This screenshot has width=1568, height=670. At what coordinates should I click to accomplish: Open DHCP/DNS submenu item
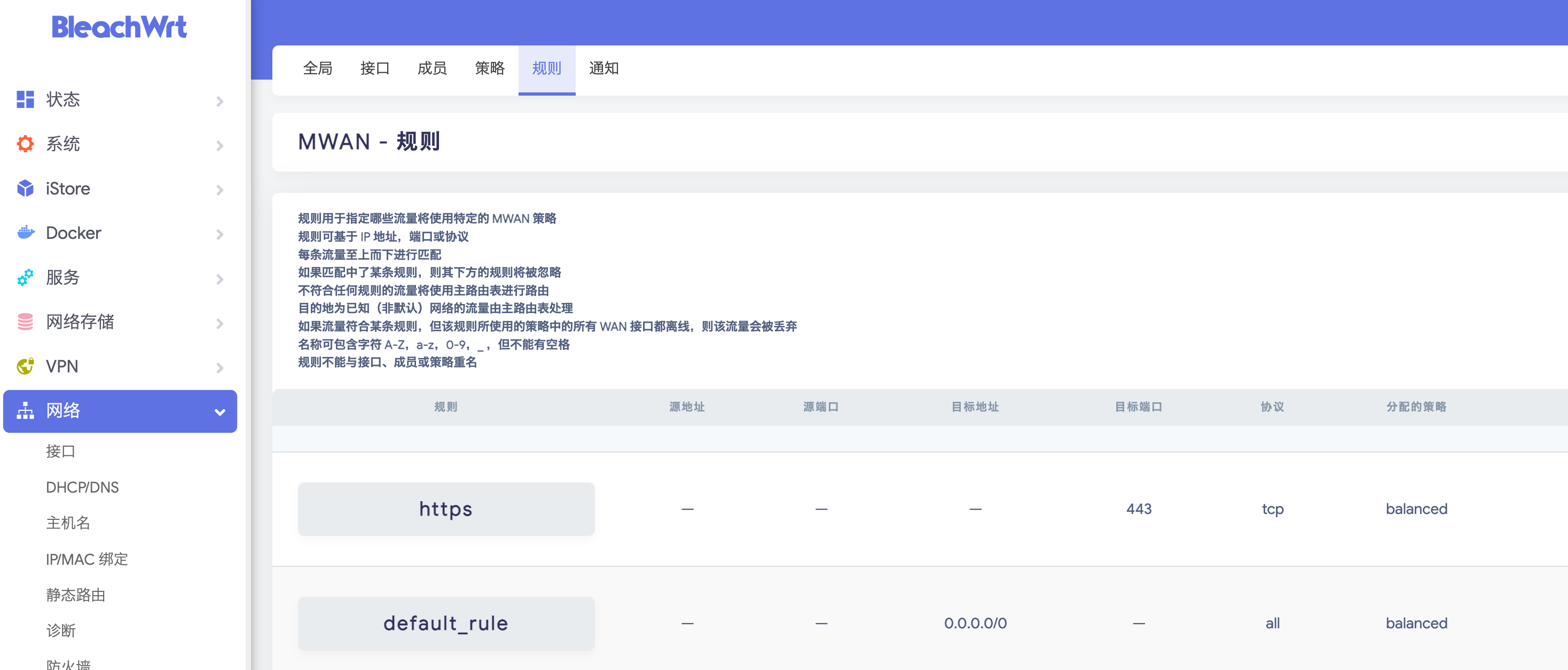point(82,487)
